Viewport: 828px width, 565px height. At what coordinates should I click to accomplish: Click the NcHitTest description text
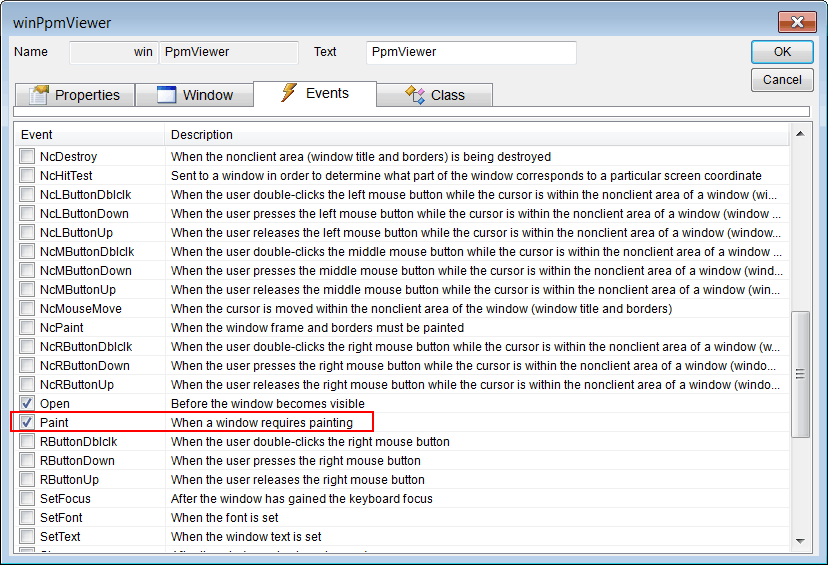pyautogui.click(x=466, y=175)
